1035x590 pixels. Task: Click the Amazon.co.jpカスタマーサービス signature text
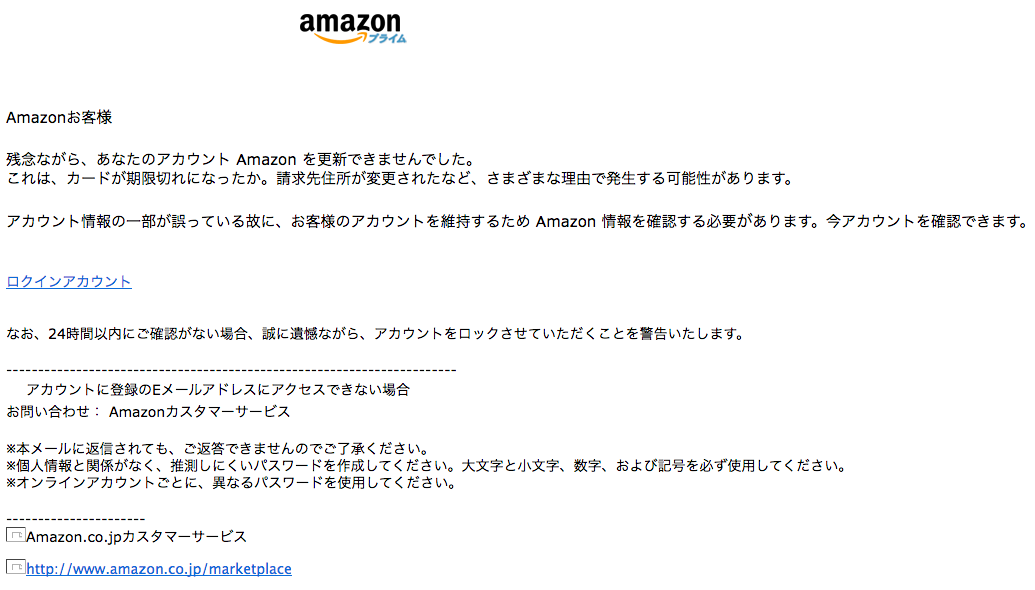(x=137, y=537)
